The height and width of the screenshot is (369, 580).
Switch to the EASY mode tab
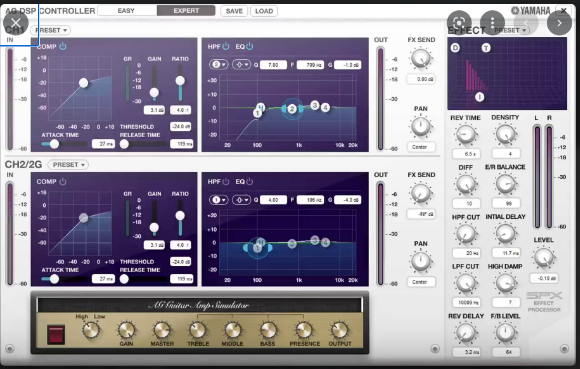127,11
